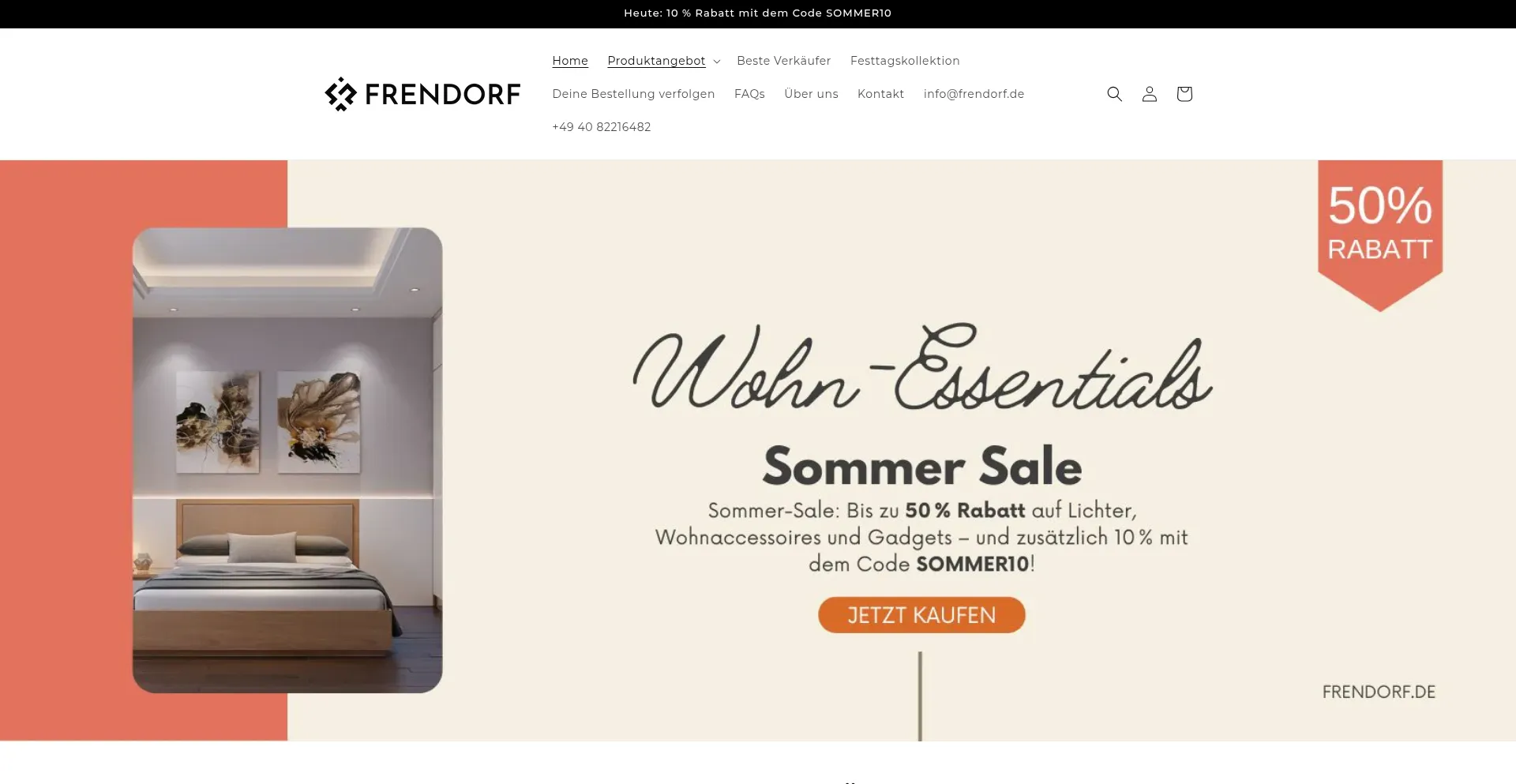
Task: Open the FAQs page
Action: pos(749,94)
